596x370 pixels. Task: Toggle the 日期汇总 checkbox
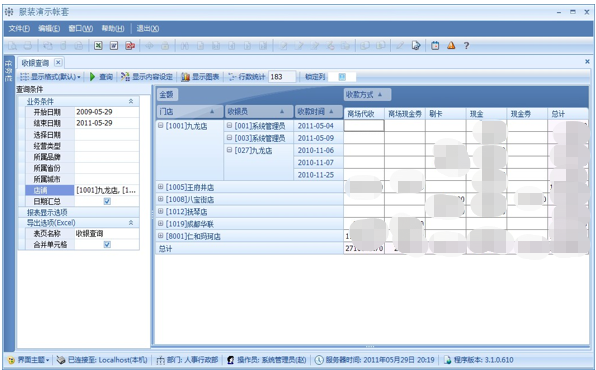click(x=107, y=201)
